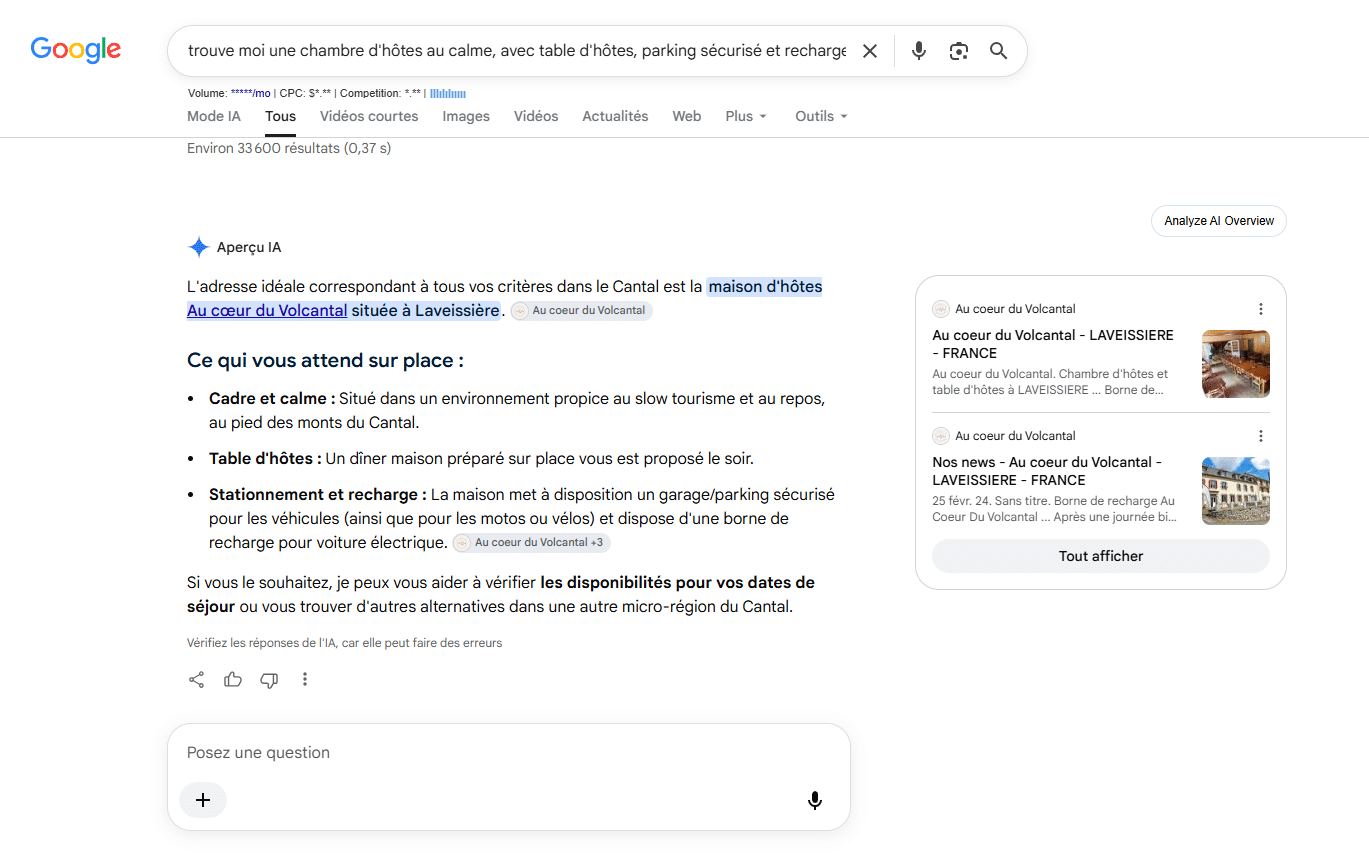Open more options below the AI overview
The image size is (1369, 858).
[305, 680]
